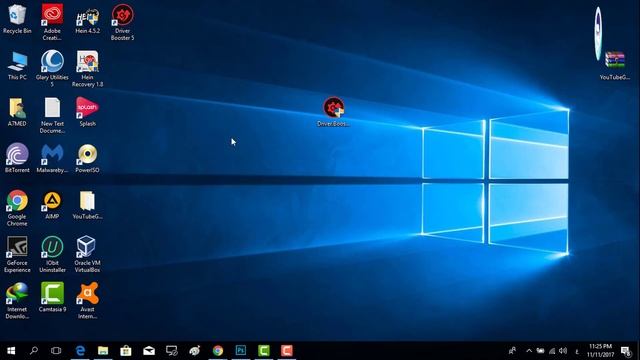The image size is (640, 360).
Task: Switch to the red Camtasia recorder taskbar icon
Action: (287, 351)
